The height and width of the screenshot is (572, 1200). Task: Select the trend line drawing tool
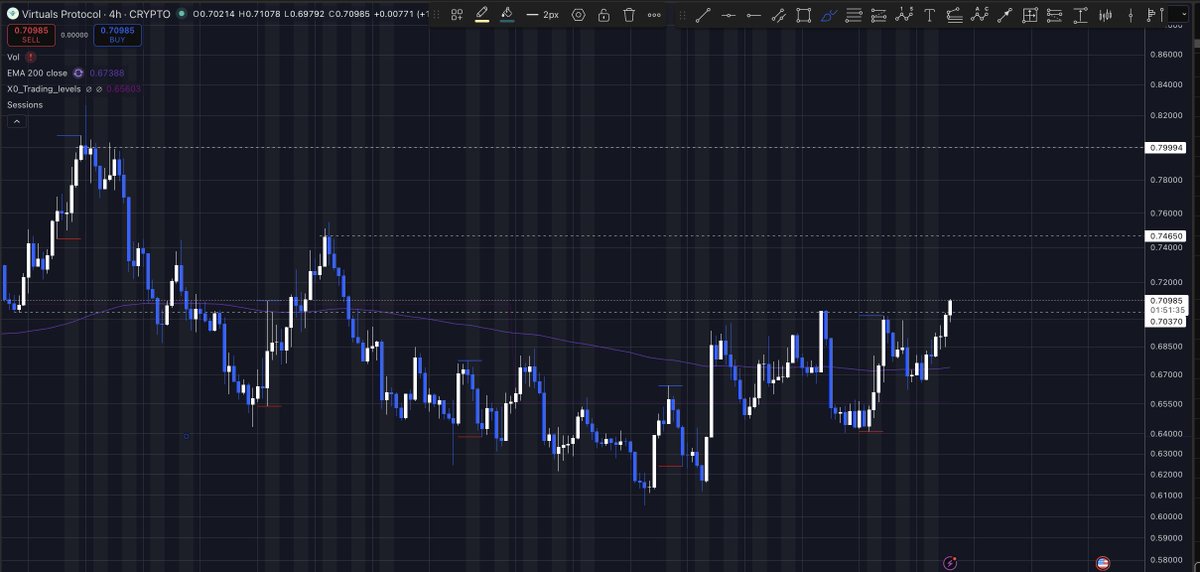(x=703, y=15)
